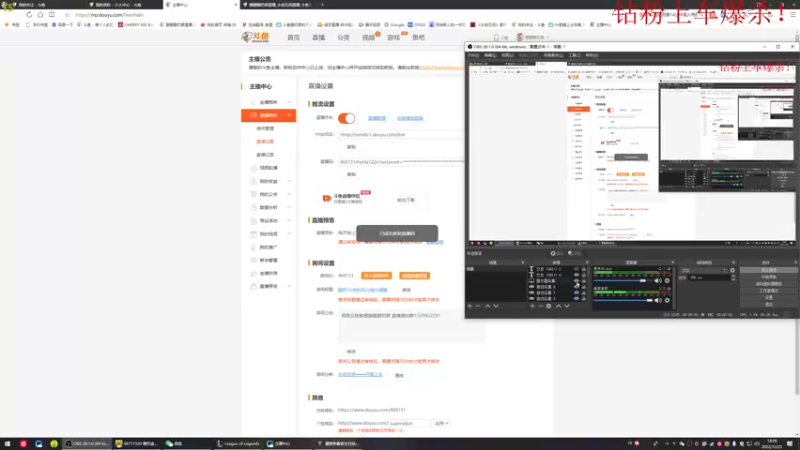
Task: Focus the custom domain input field
Action: pyautogui.click(x=410, y=423)
